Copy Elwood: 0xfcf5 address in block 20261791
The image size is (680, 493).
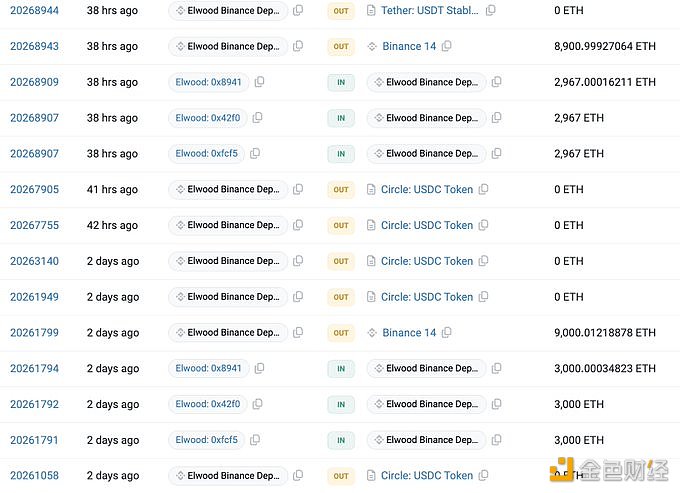[255, 440]
